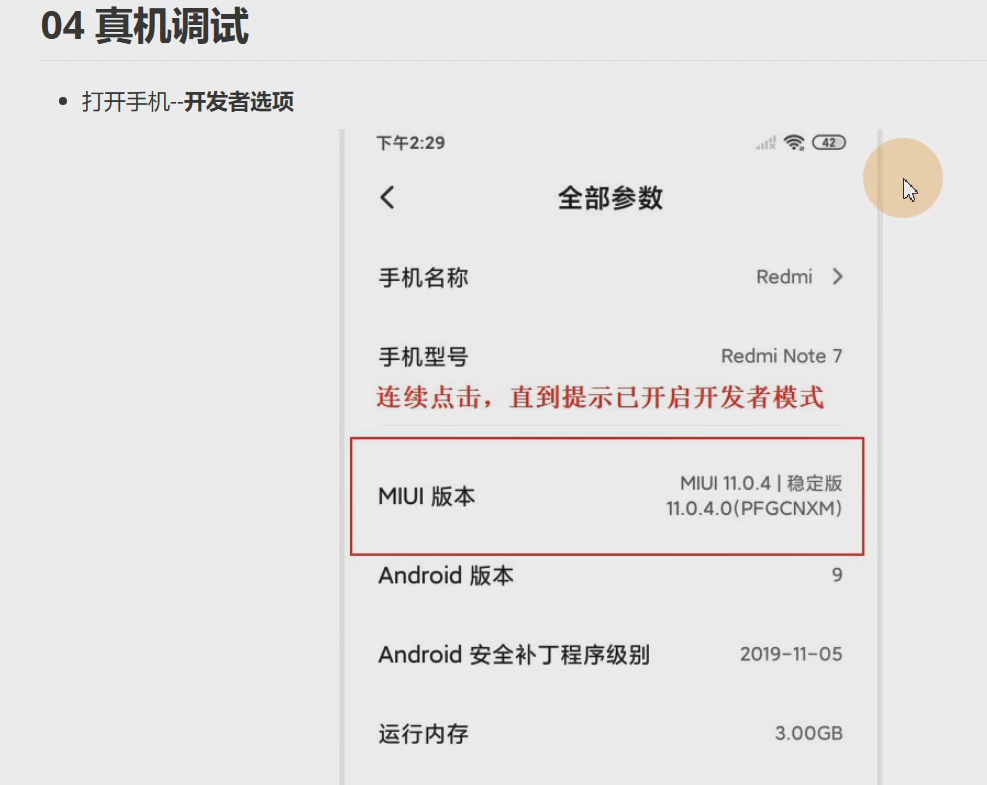The width and height of the screenshot is (987, 785).
Task: Tap the back arrow beside 全部参数
Action: (x=388, y=197)
